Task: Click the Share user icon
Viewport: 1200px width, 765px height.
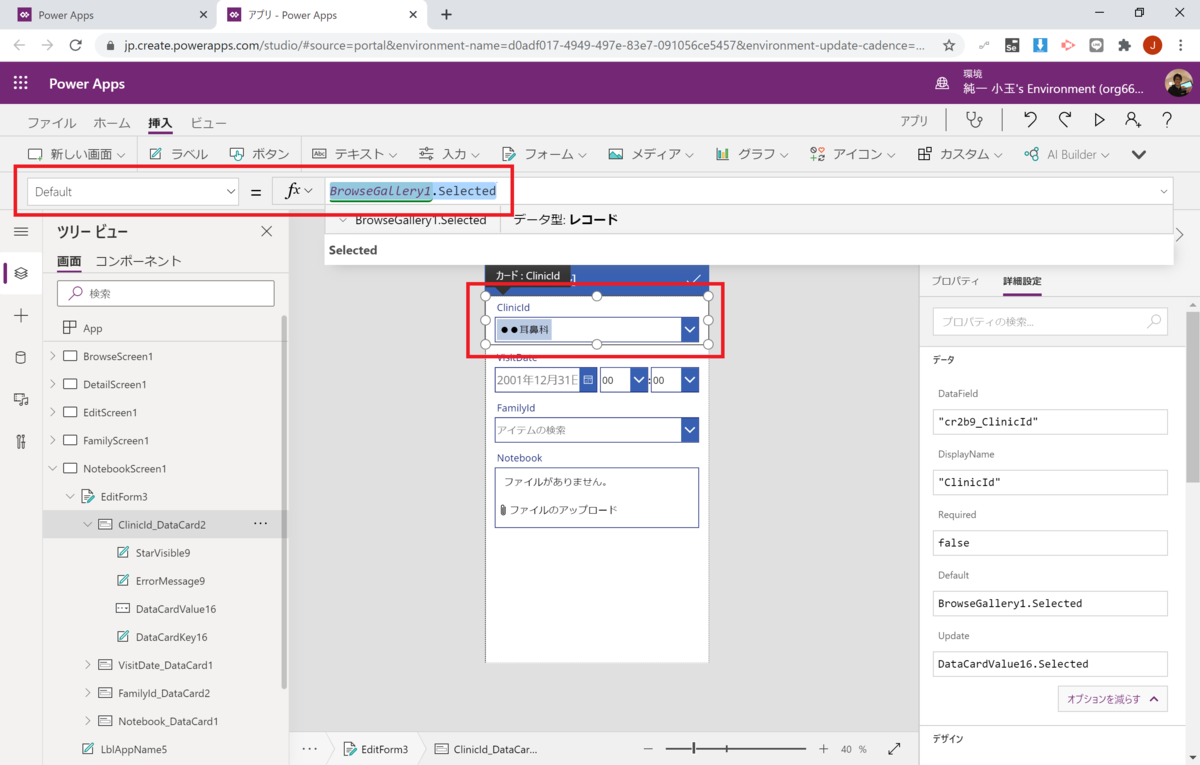Action: point(1133,120)
